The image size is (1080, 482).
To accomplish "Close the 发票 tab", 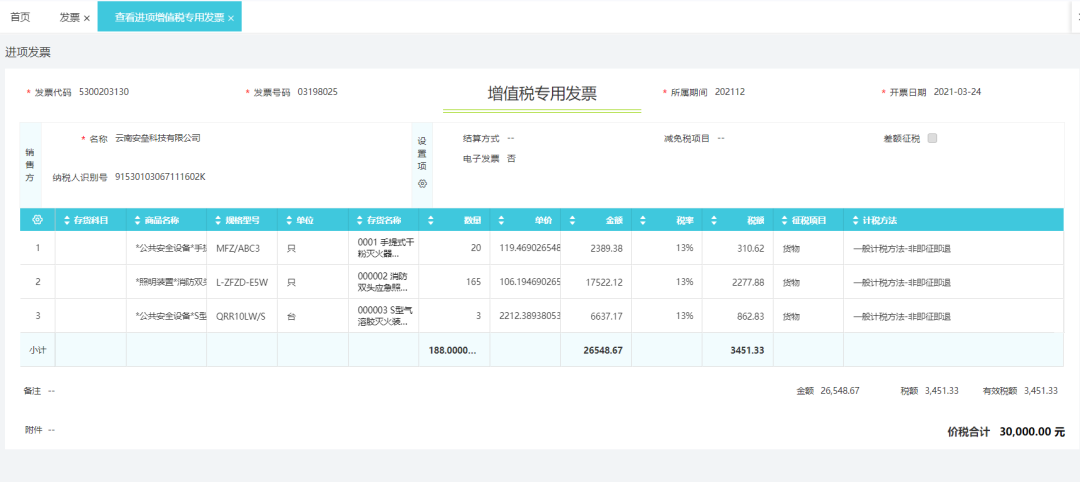I will point(87,19).
